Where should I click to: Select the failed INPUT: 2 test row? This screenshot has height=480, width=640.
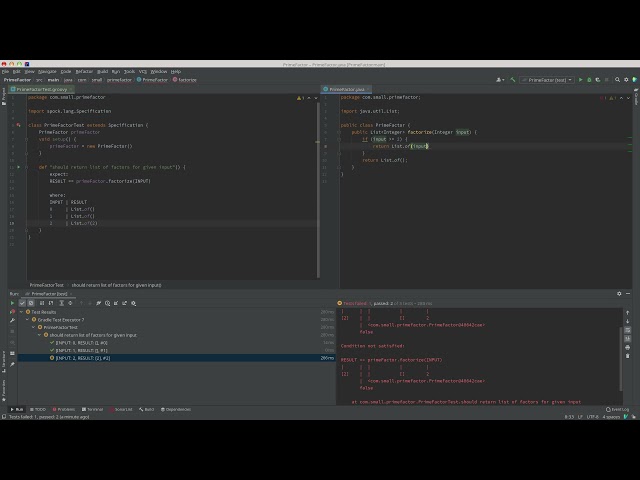pyautogui.click(x=176, y=358)
